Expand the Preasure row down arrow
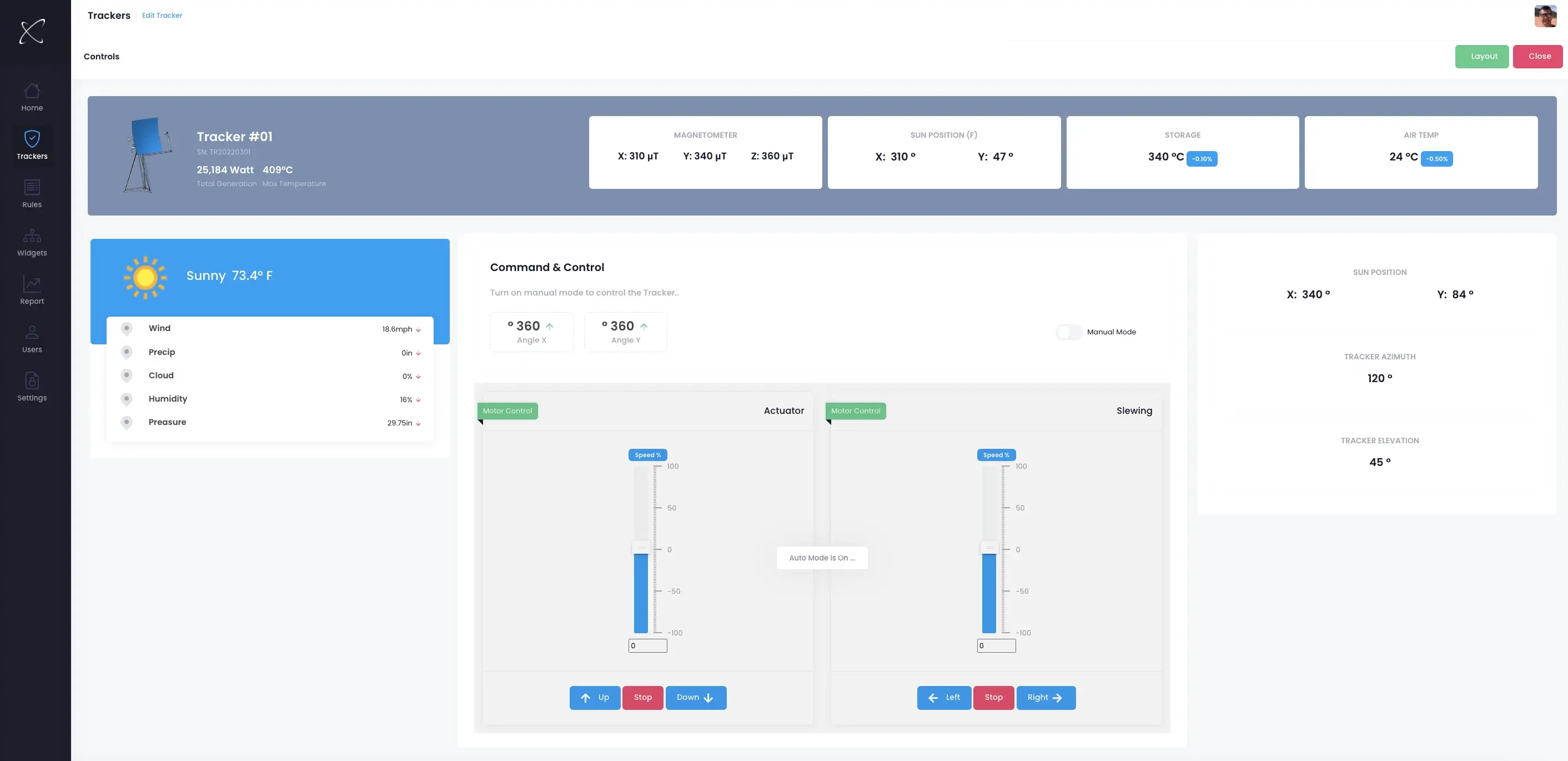The width and height of the screenshot is (1568, 761). (418, 424)
